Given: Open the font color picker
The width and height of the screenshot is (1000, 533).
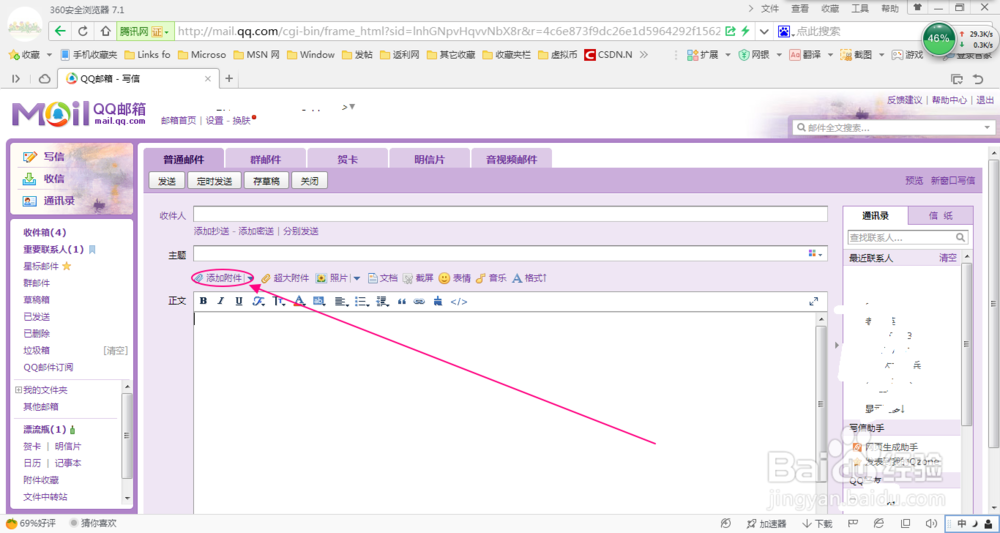Looking at the screenshot, I should (x=299, y=302).
